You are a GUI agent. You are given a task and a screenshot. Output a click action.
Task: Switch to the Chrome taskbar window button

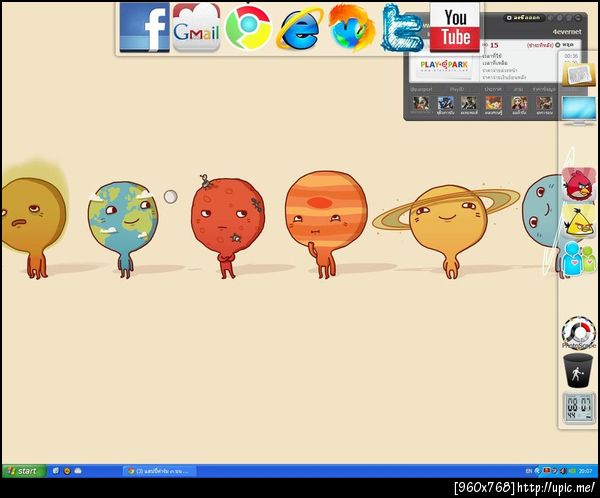tap(160, 471)
